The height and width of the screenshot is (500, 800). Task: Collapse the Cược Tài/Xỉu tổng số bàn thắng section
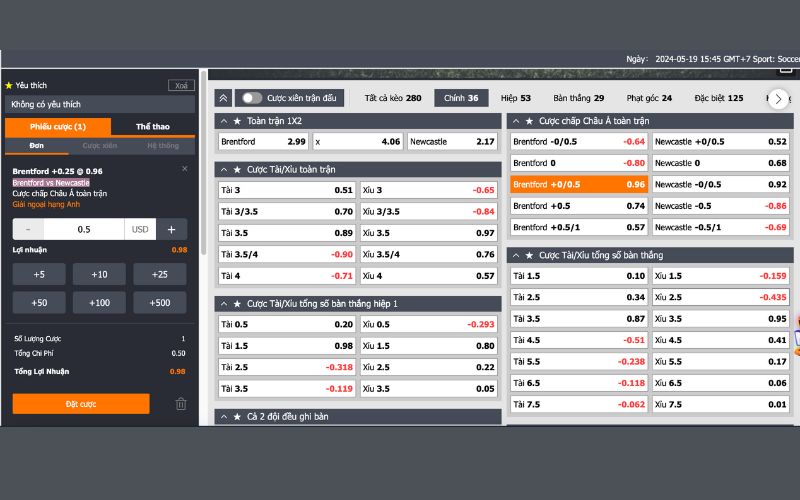517,255
